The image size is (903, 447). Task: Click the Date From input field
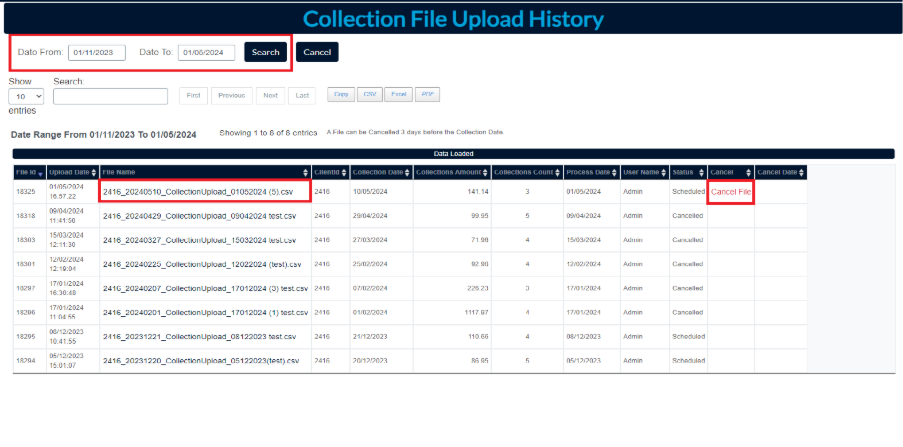point(98,52)
